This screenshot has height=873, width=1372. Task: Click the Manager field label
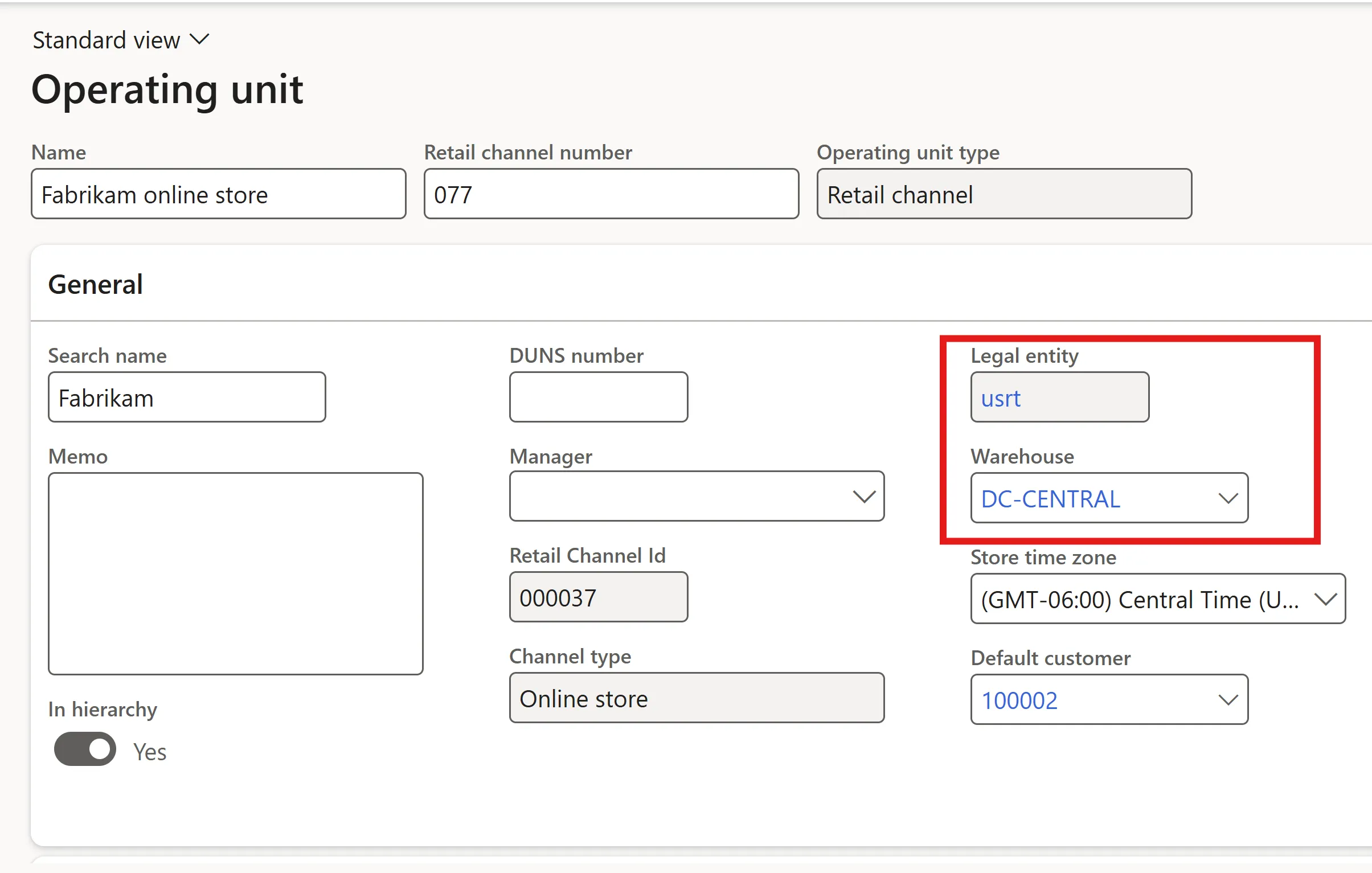[x=551, y=457]
